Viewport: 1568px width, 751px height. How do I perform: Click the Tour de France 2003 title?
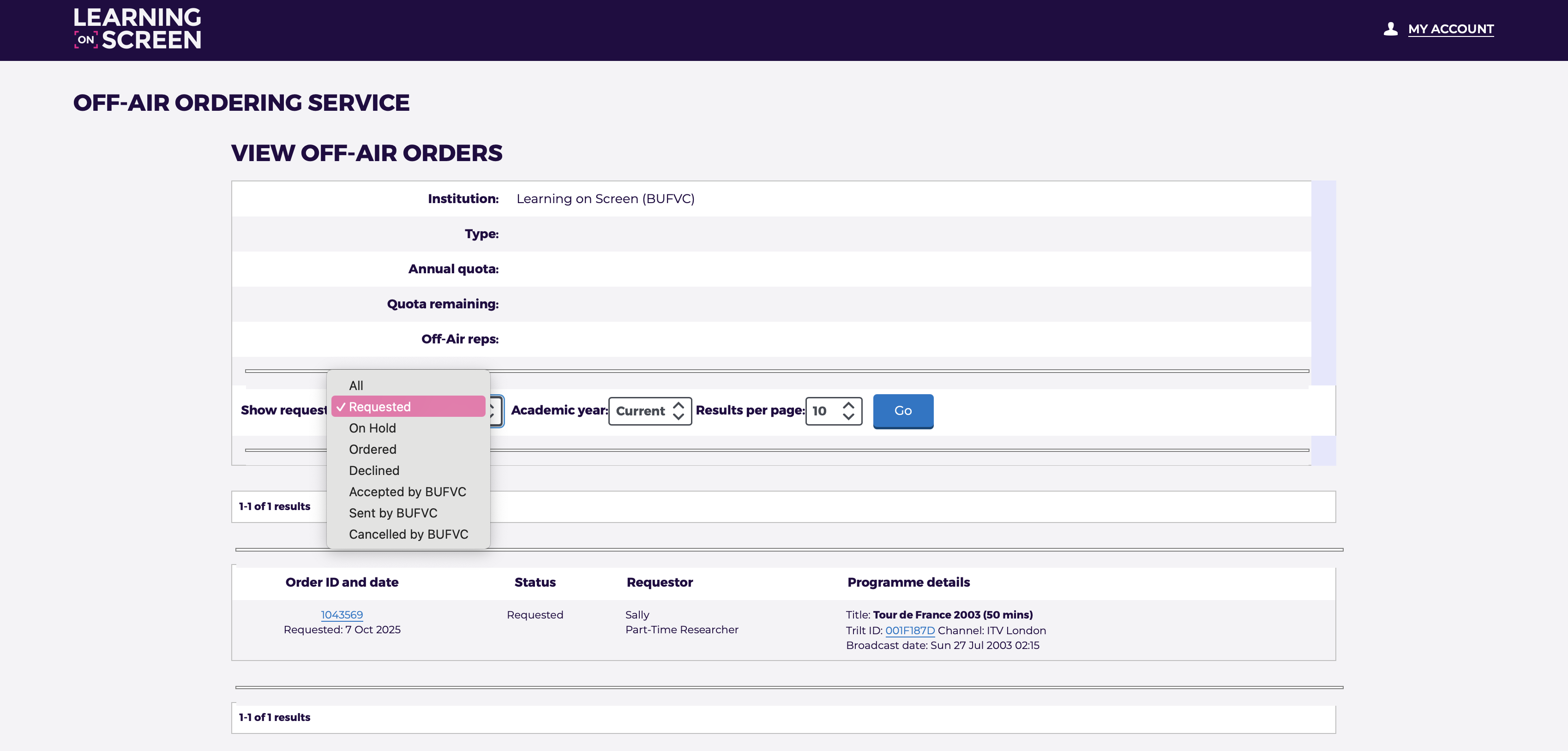coord(953,615)
